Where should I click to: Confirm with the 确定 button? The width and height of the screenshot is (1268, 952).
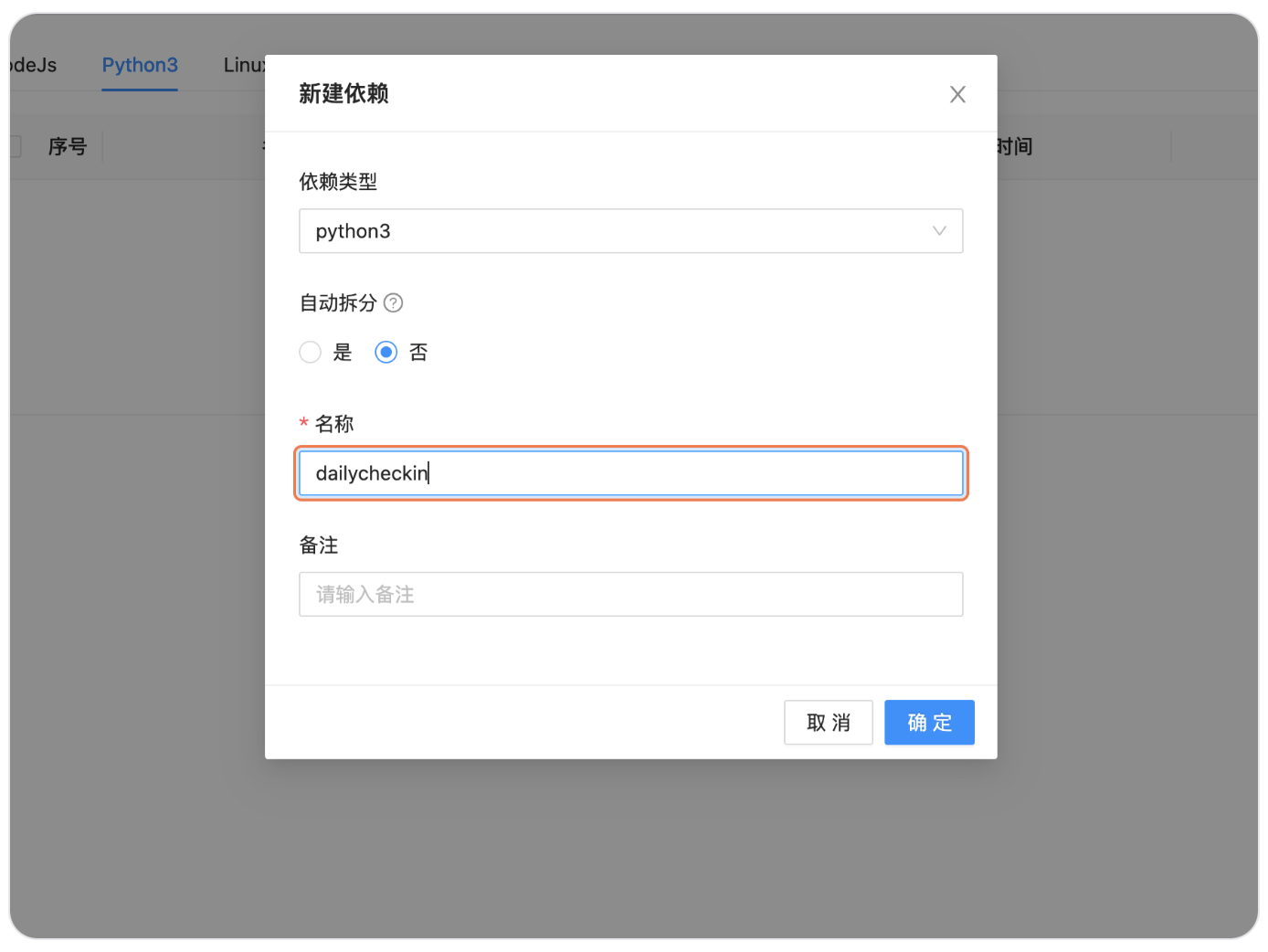tap(929, 723)
